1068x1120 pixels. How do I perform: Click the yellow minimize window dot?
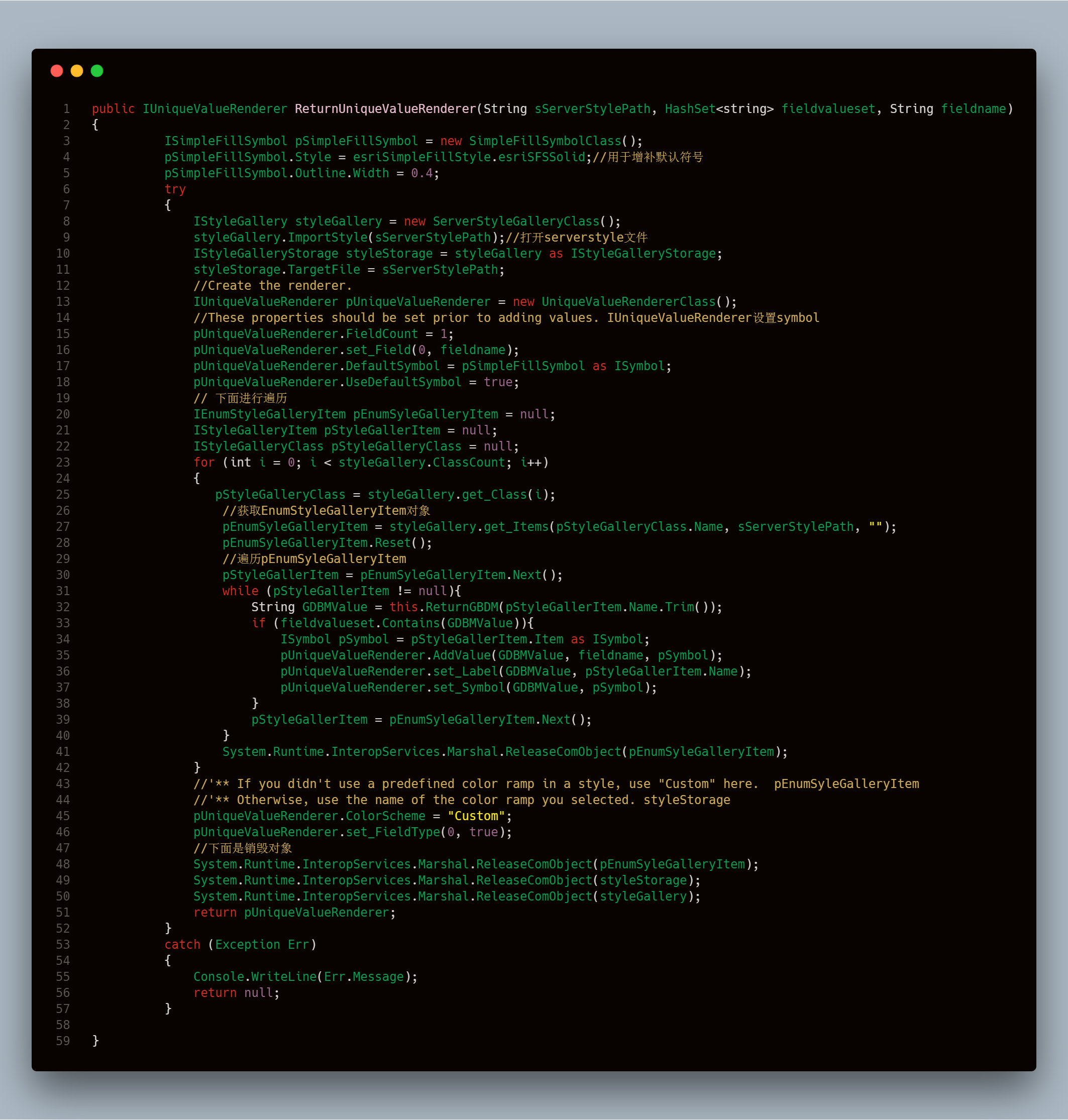coord(77,71)
